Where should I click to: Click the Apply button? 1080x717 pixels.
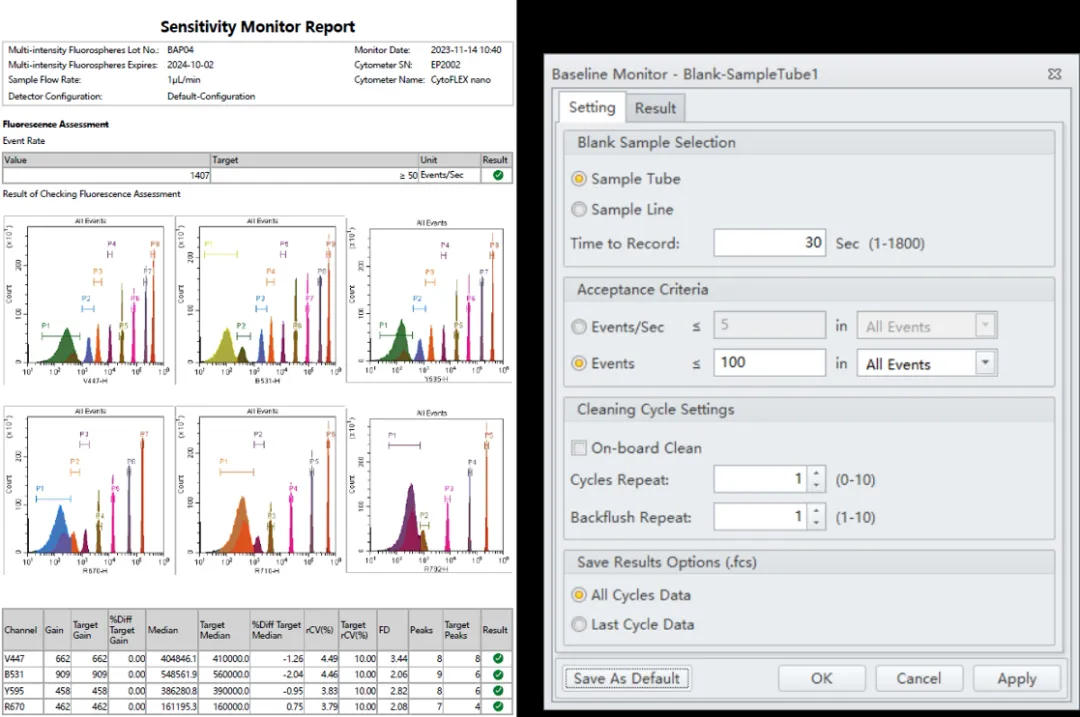click(1016, 678)
